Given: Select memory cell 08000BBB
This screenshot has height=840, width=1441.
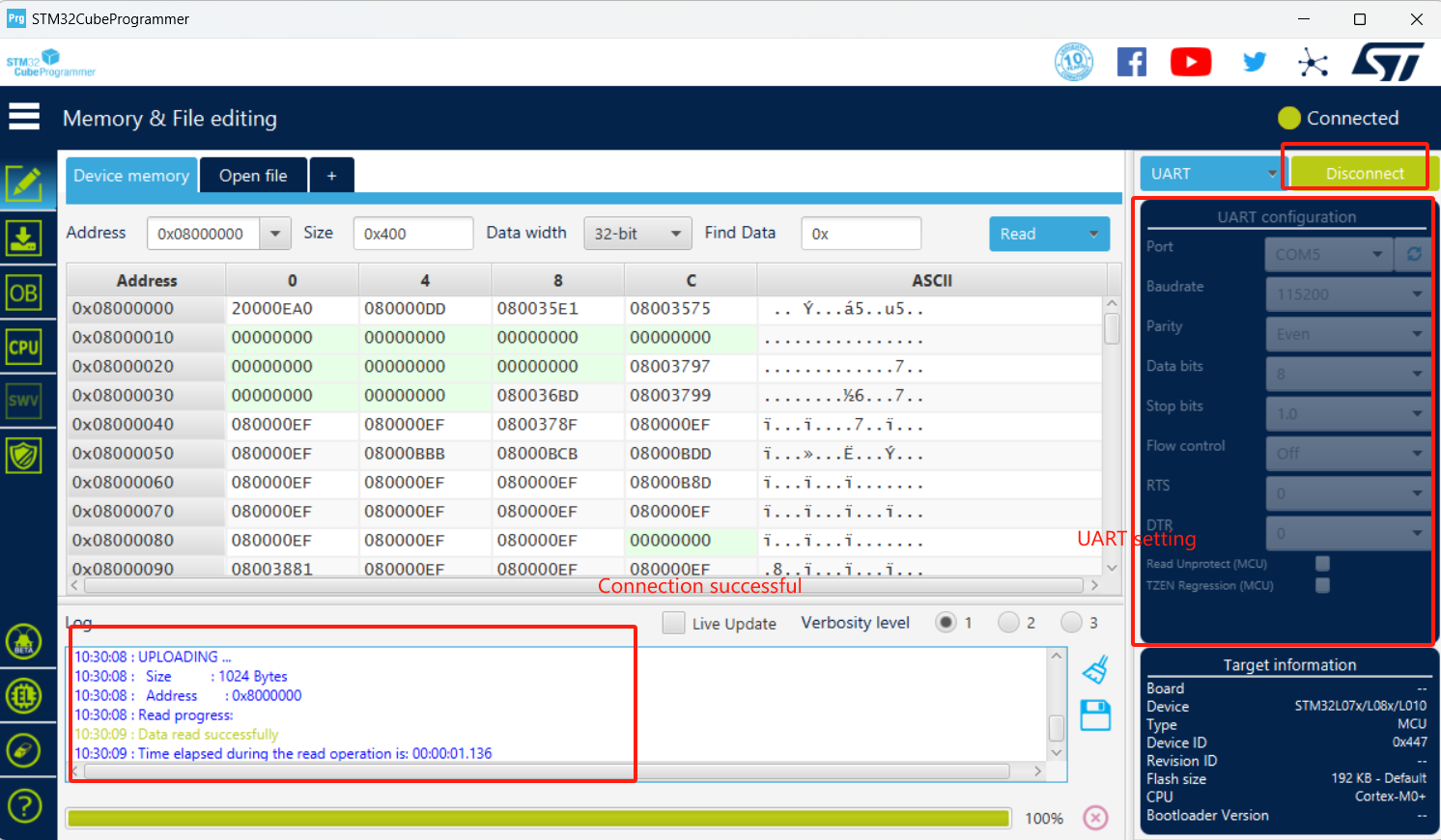Looking at the screenshot, I should (x=425, y=454).
